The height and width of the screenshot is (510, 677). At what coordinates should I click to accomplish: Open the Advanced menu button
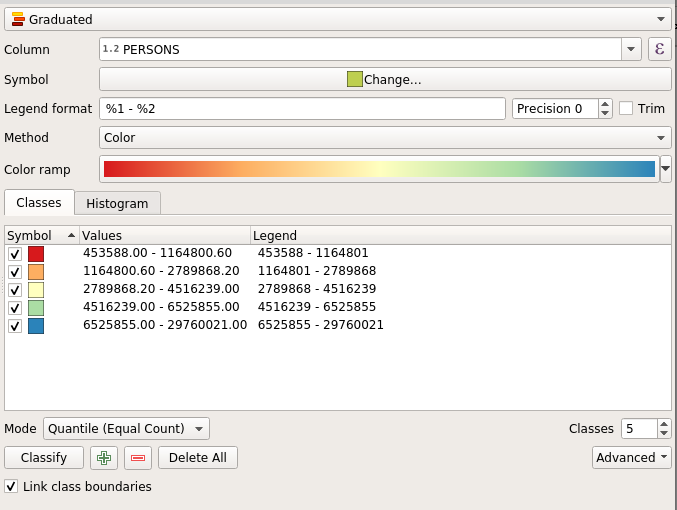pos(632,458)
